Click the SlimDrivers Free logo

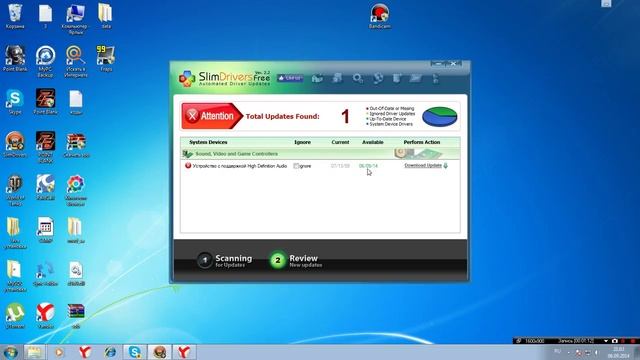tap(224, 78)
